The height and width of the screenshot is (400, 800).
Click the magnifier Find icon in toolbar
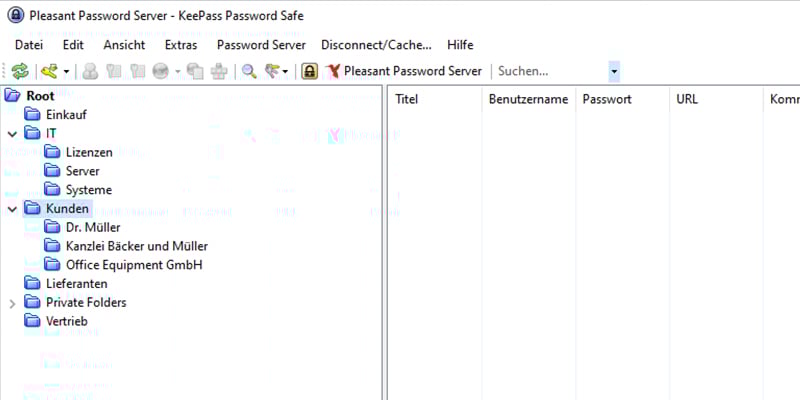249,71
